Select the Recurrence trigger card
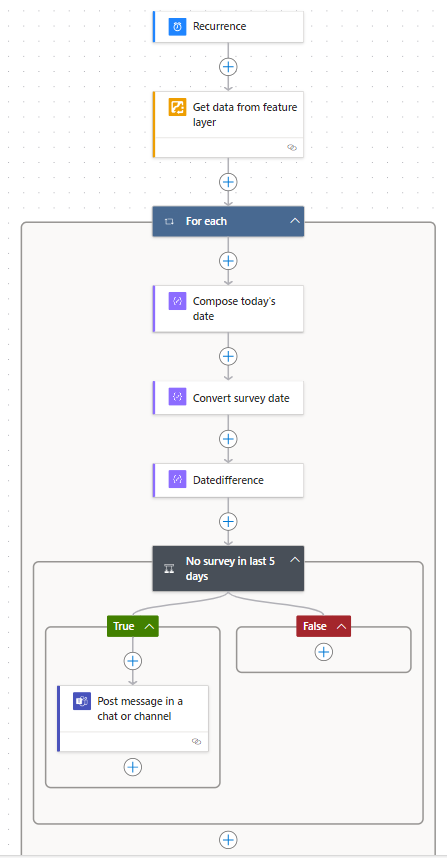 pos(228,26)
